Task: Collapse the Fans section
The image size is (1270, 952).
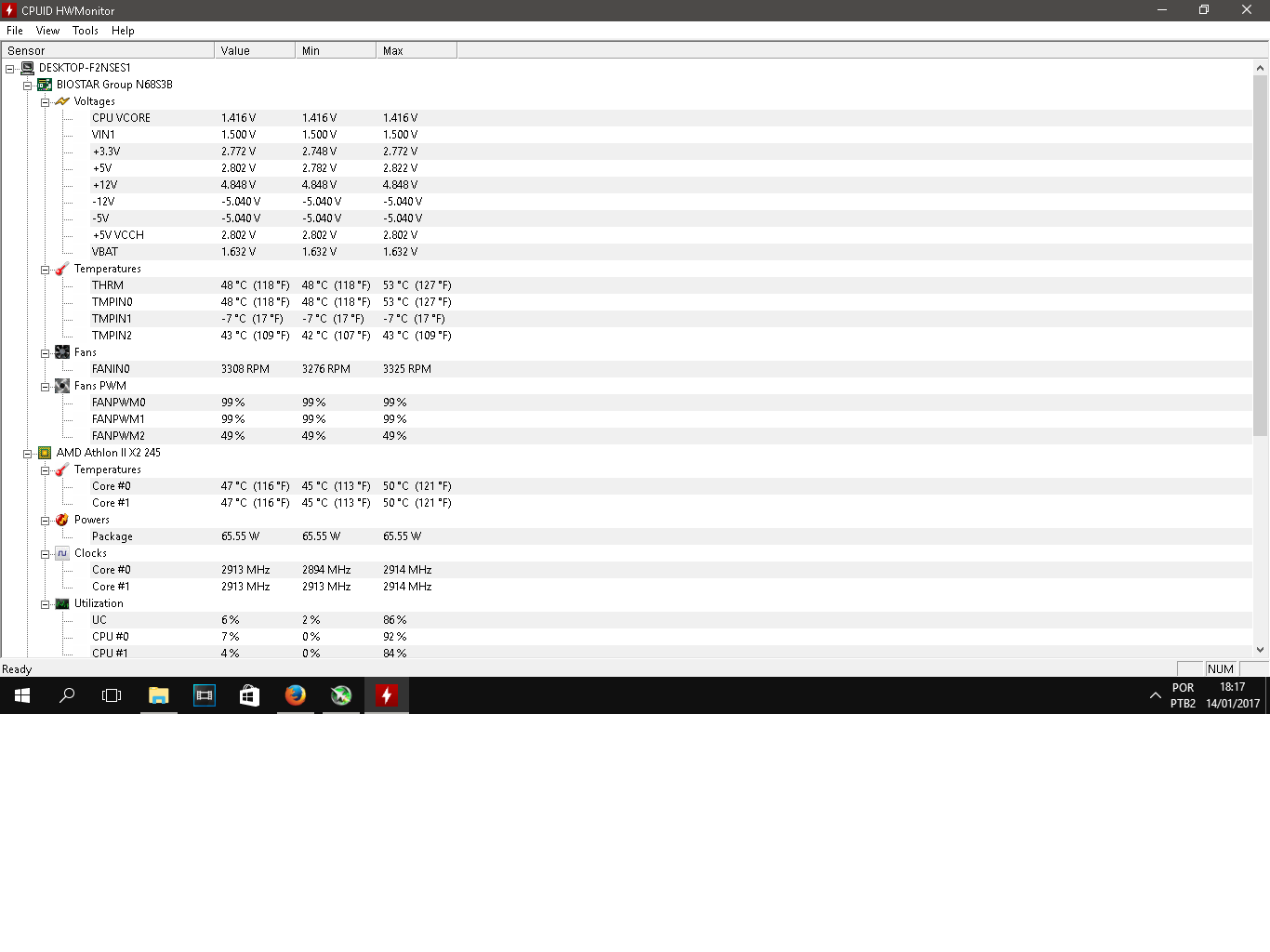Action: coord(45,353)
